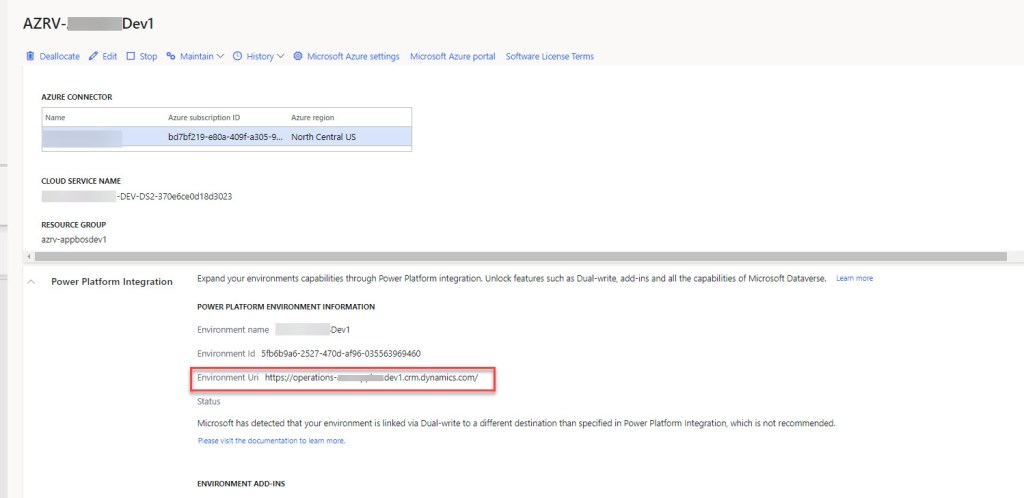Click the horizontal scrollbar below Resource Group
Image resolution: width=1024 pixels, height=498 pixels.
coord(500,257)
